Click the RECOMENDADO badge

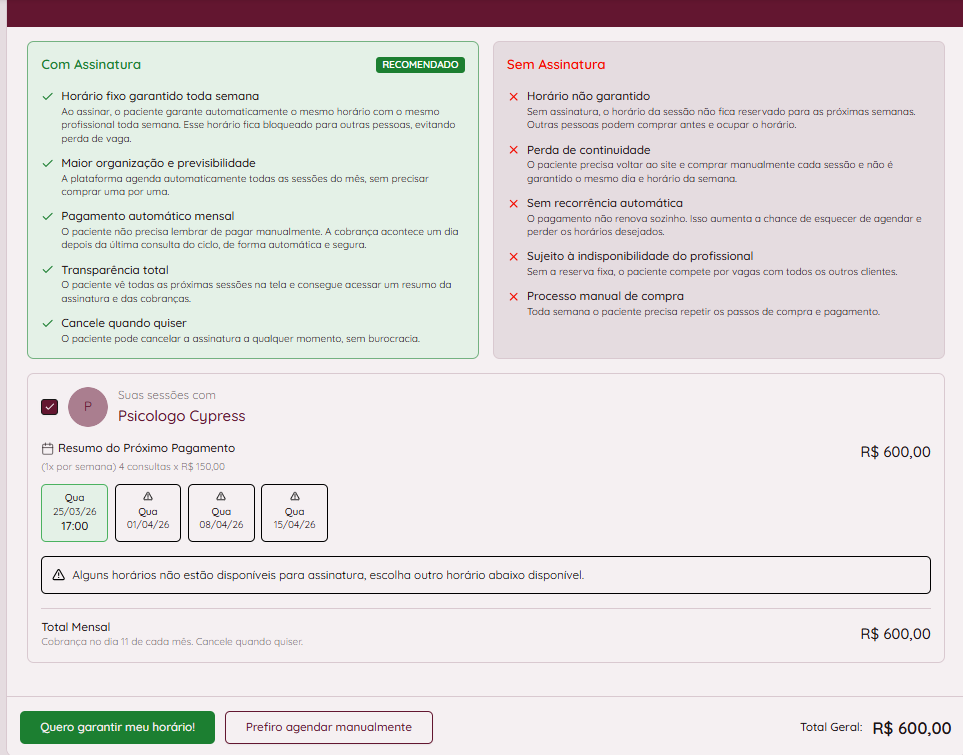(420, 65)
